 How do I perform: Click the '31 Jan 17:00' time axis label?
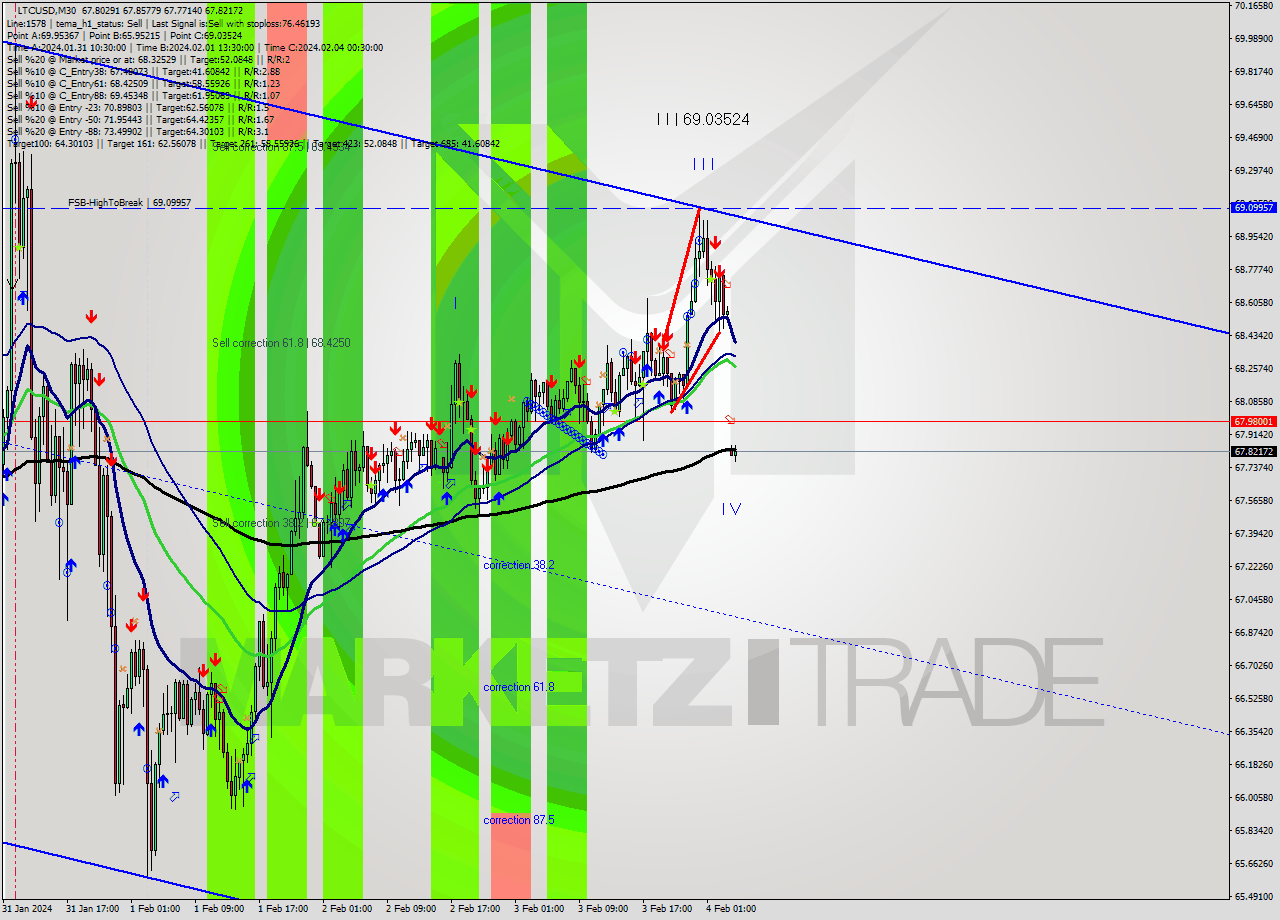click(x=91, y=909)
